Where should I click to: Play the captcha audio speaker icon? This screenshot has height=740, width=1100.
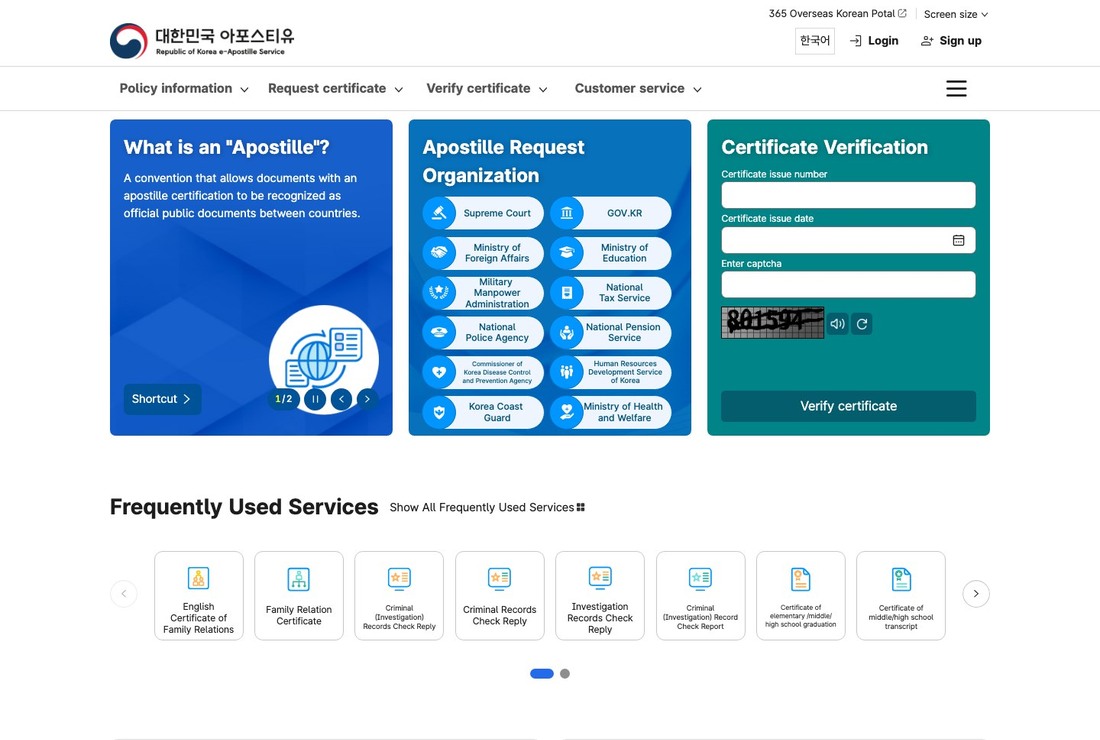[x=837, y=324]
